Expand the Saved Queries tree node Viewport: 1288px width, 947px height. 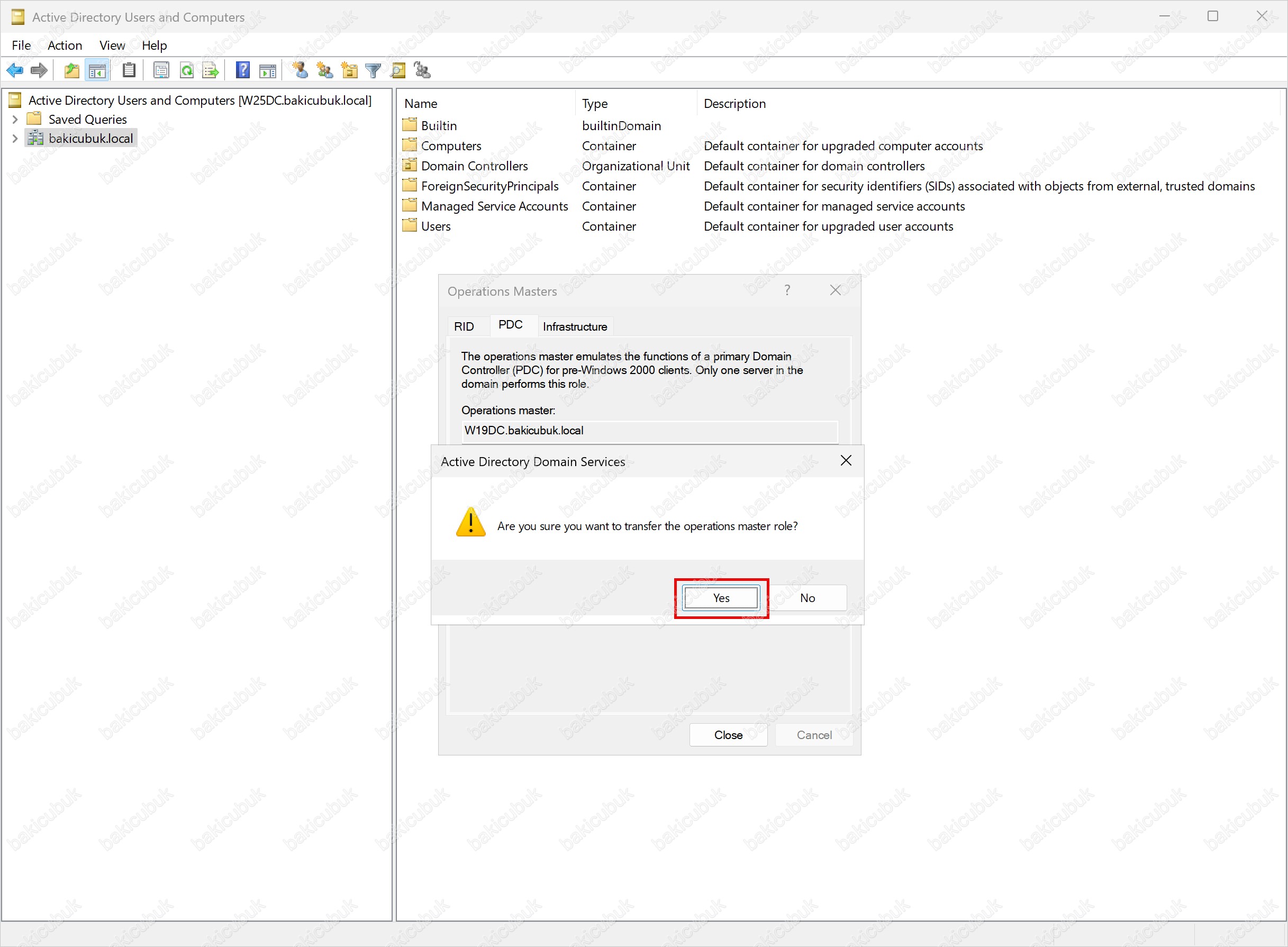pos(15,119)
